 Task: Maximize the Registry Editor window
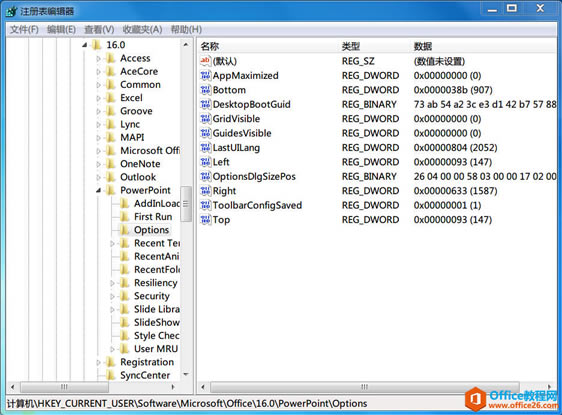point(512,8)
